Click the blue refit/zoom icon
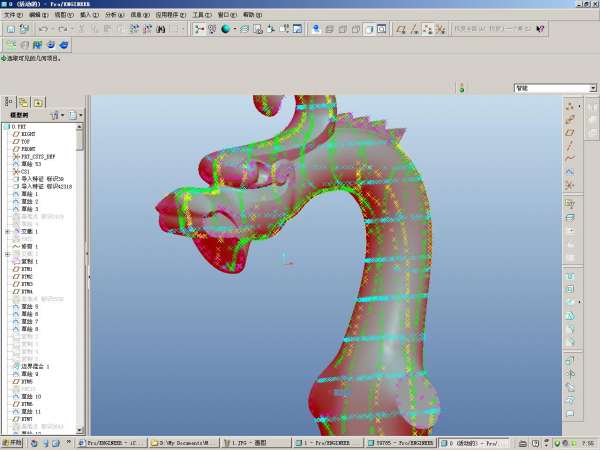The height and width of the screenshot is (450, 600). coord(316,29)
